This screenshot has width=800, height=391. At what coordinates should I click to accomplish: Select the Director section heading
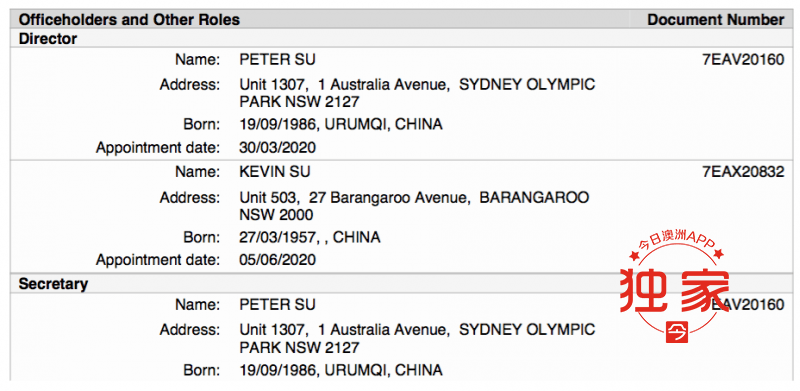coord(47,39)
